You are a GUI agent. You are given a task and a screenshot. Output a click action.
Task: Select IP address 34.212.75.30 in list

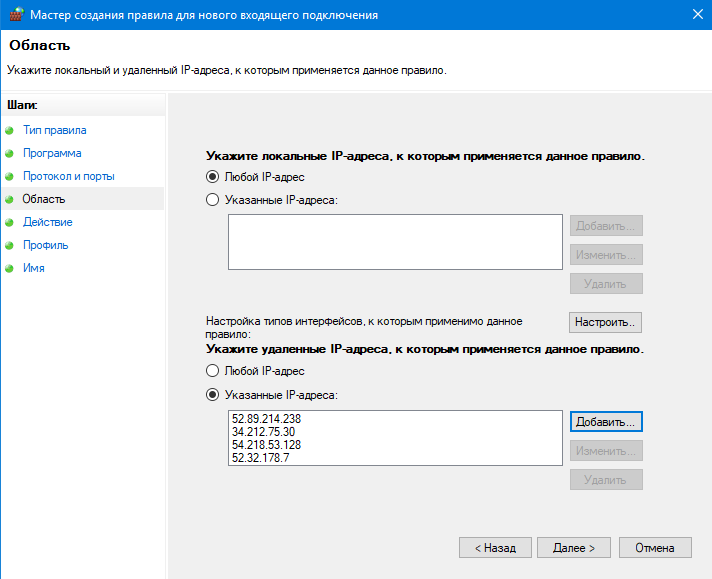tap(262, 432)
